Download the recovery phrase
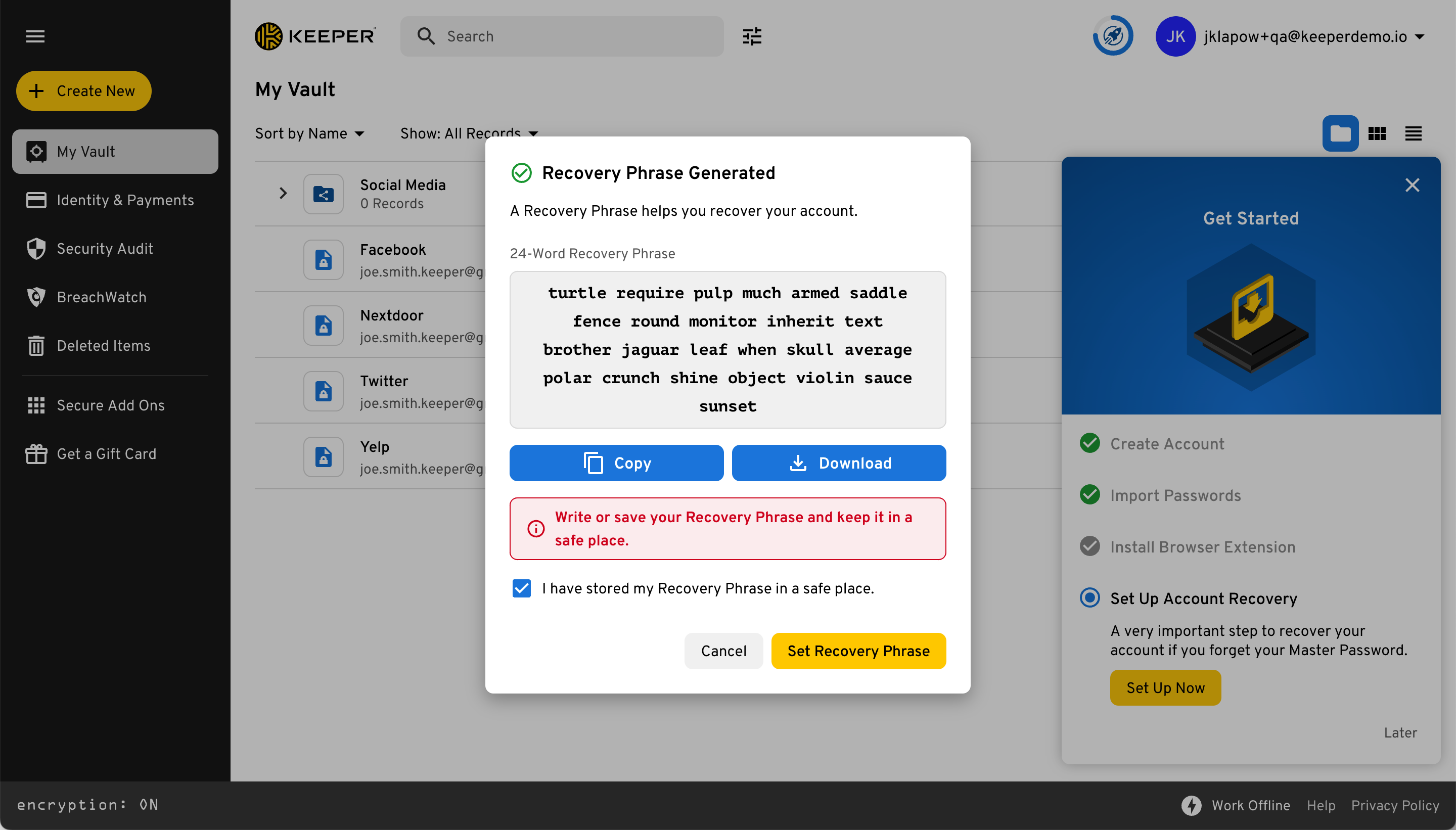Image resolution: width=1456 pixels, height=830 pixels. click(x=839, y=463)
